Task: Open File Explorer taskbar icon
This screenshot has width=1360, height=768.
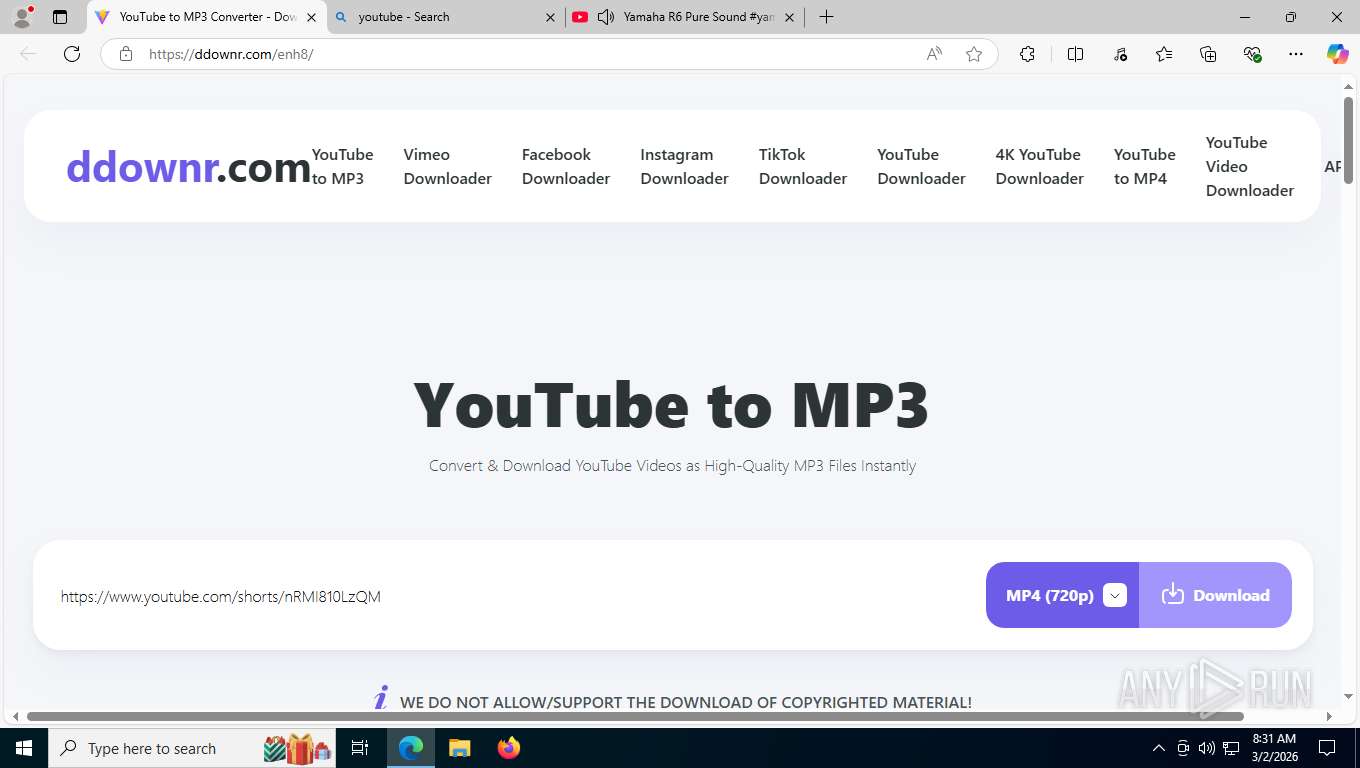Action: 459,748
